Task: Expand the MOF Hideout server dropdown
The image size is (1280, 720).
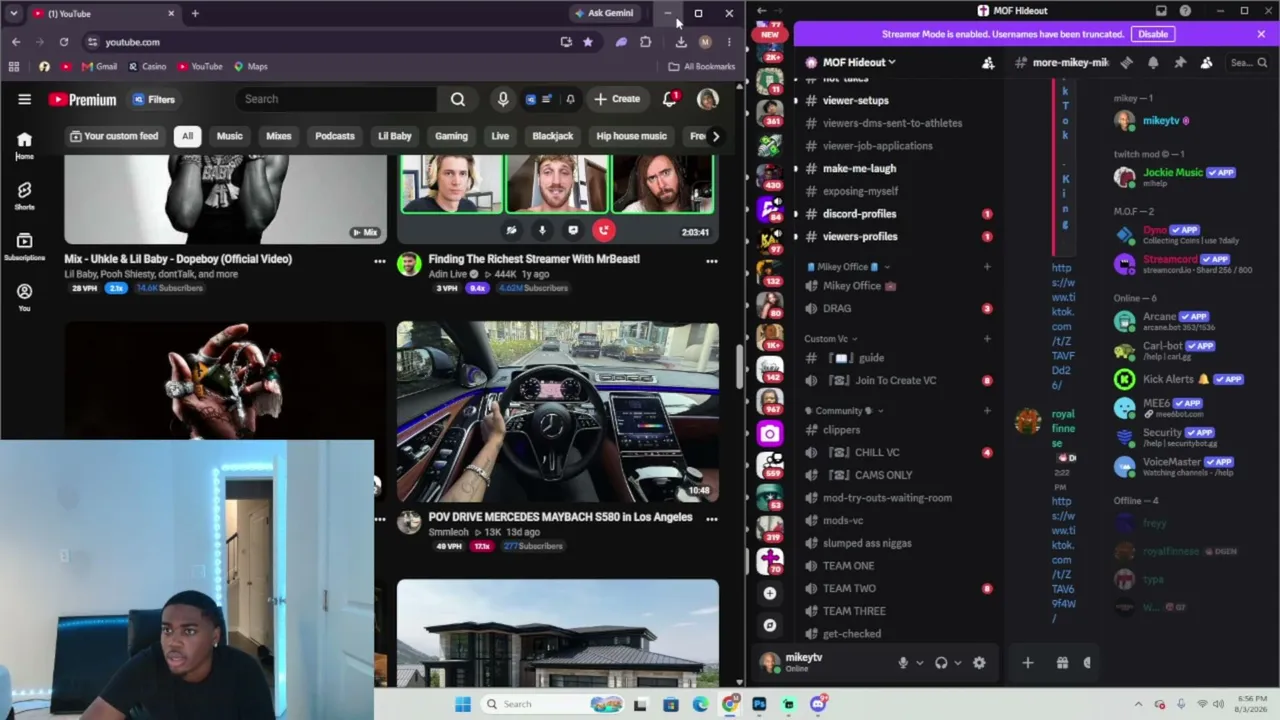Action: pyautogui.click(x=859, y=62)
